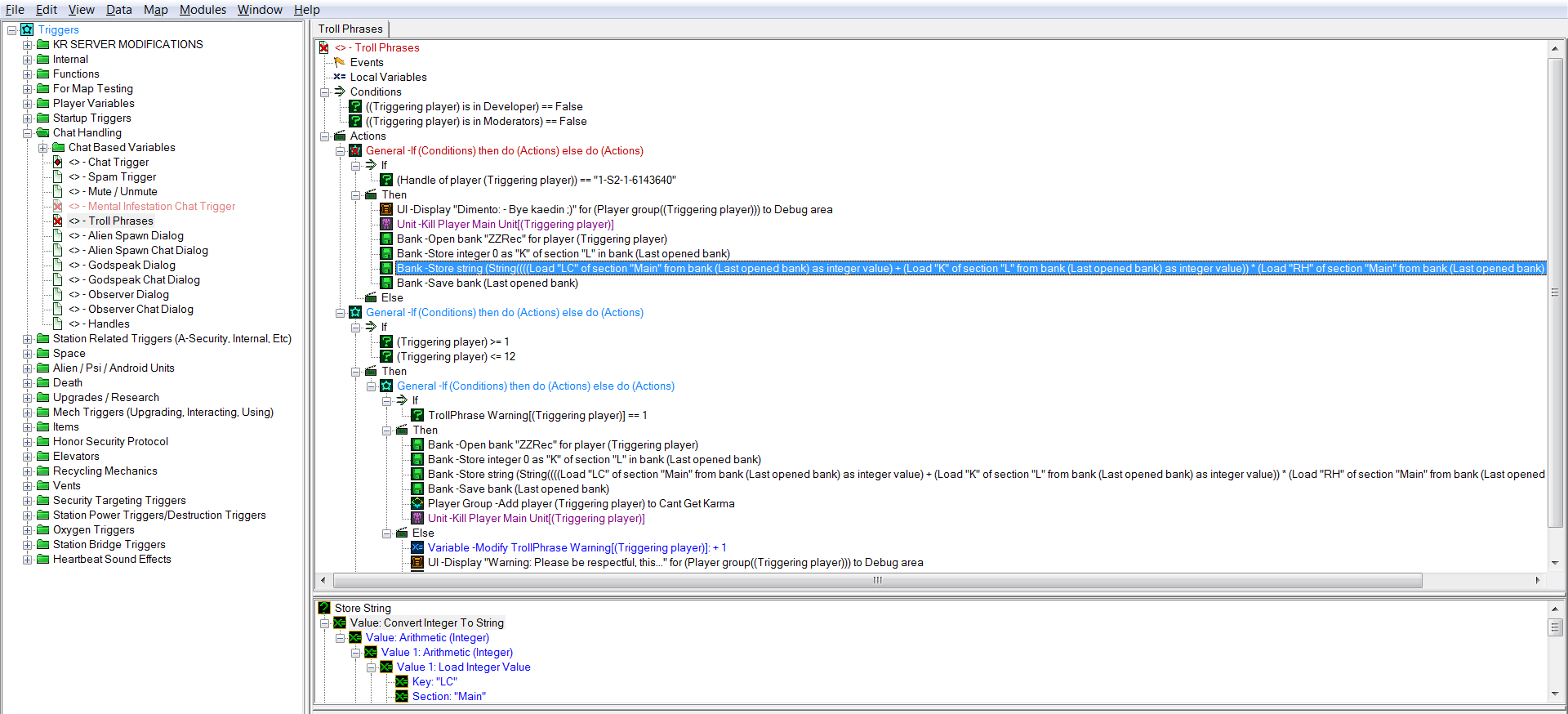Click the first Bank -Save bank action icon
This screenshot has width=1568, height=714.
386,283
